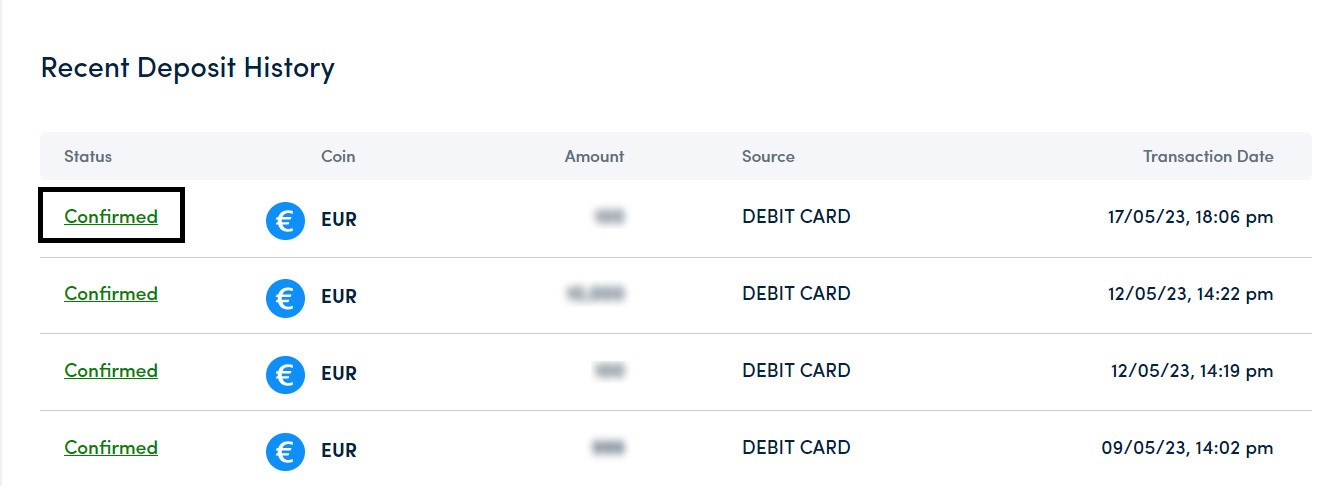Click the 17/05/23, 18:06 pm transaction date

coord(1191,216)
